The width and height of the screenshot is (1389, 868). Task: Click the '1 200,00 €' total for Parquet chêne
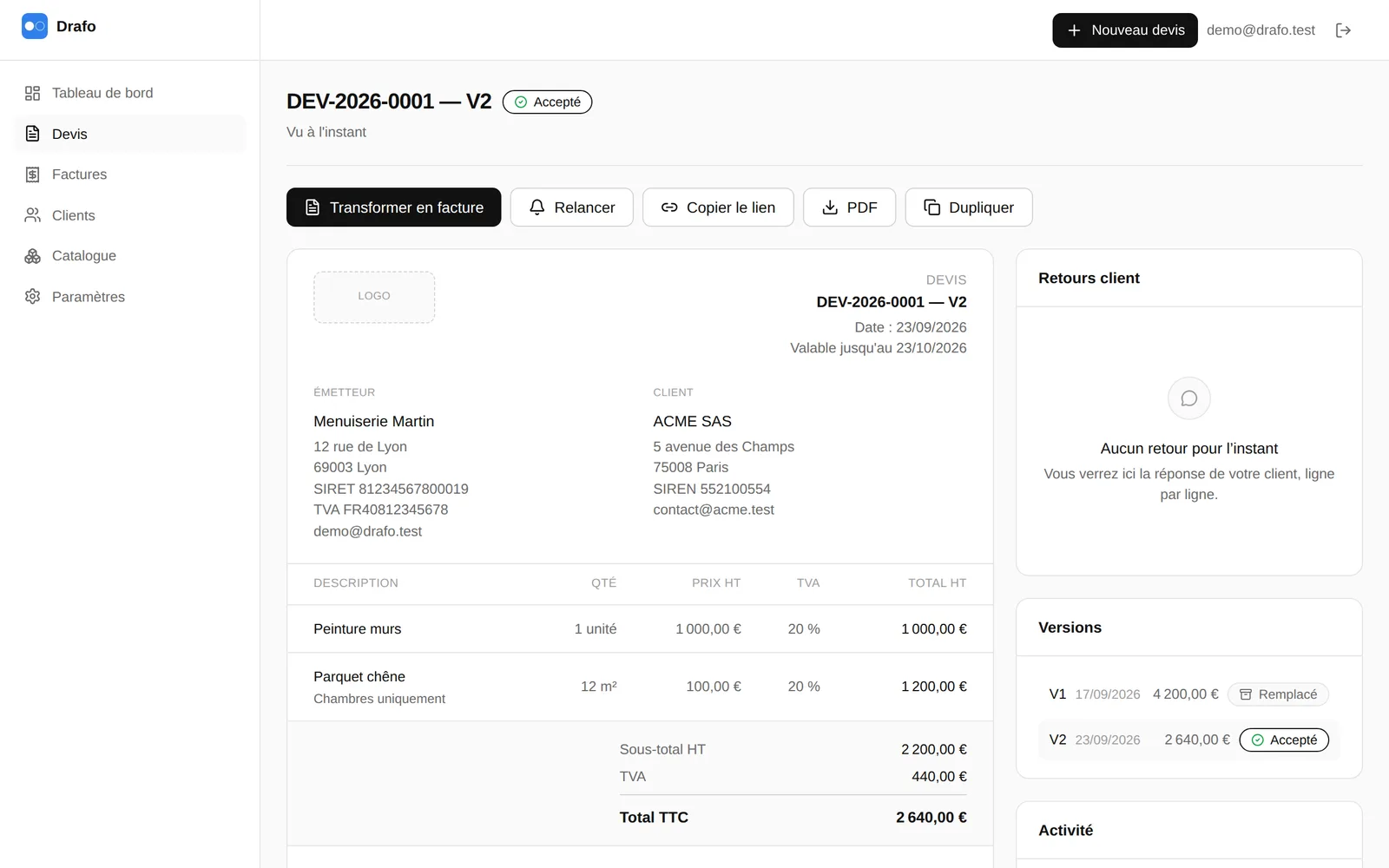click(x=934, y=687)
